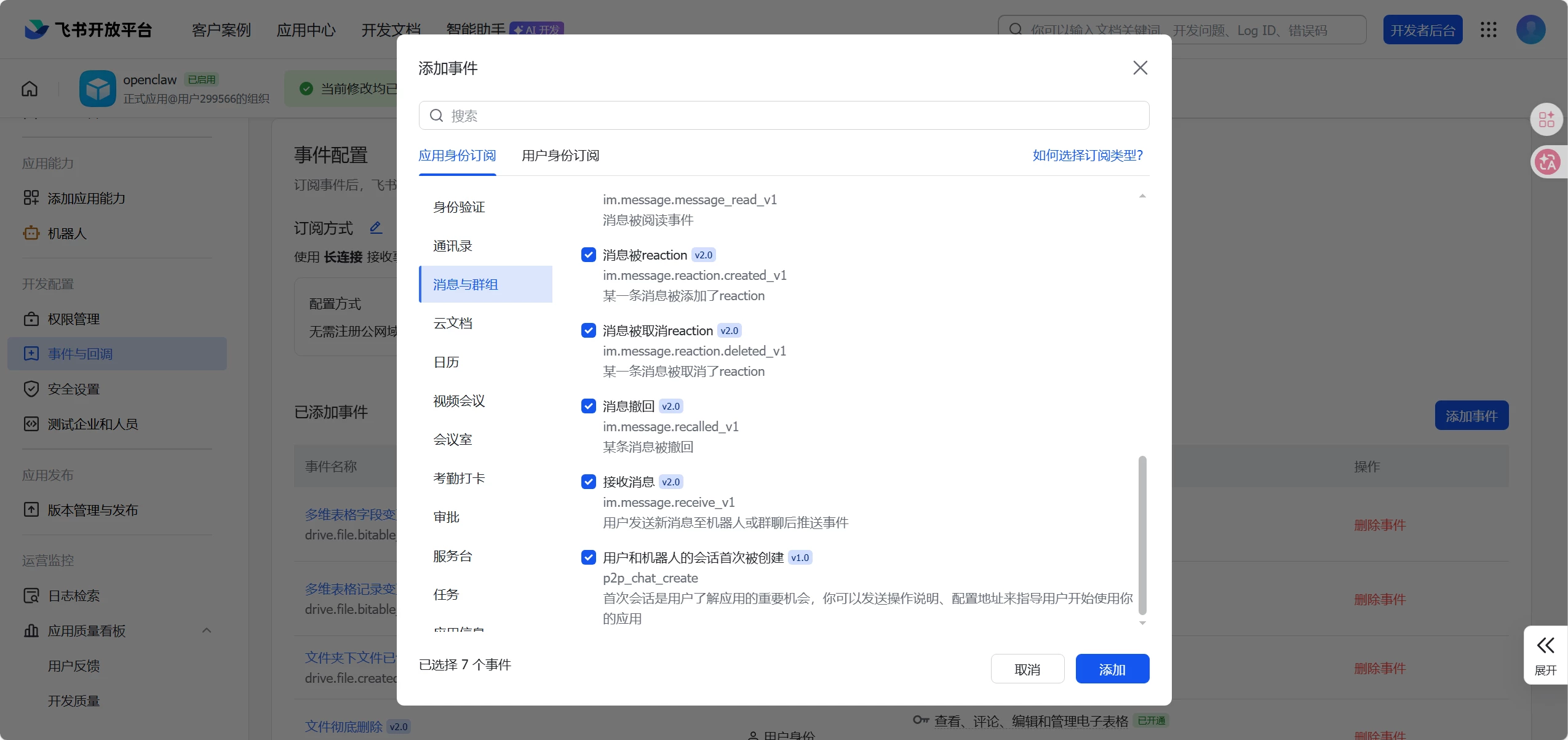The height and width of the screenshot is (740, 1568).
Task: Click the 搜索 field in dialog
Action: [784, 116]
